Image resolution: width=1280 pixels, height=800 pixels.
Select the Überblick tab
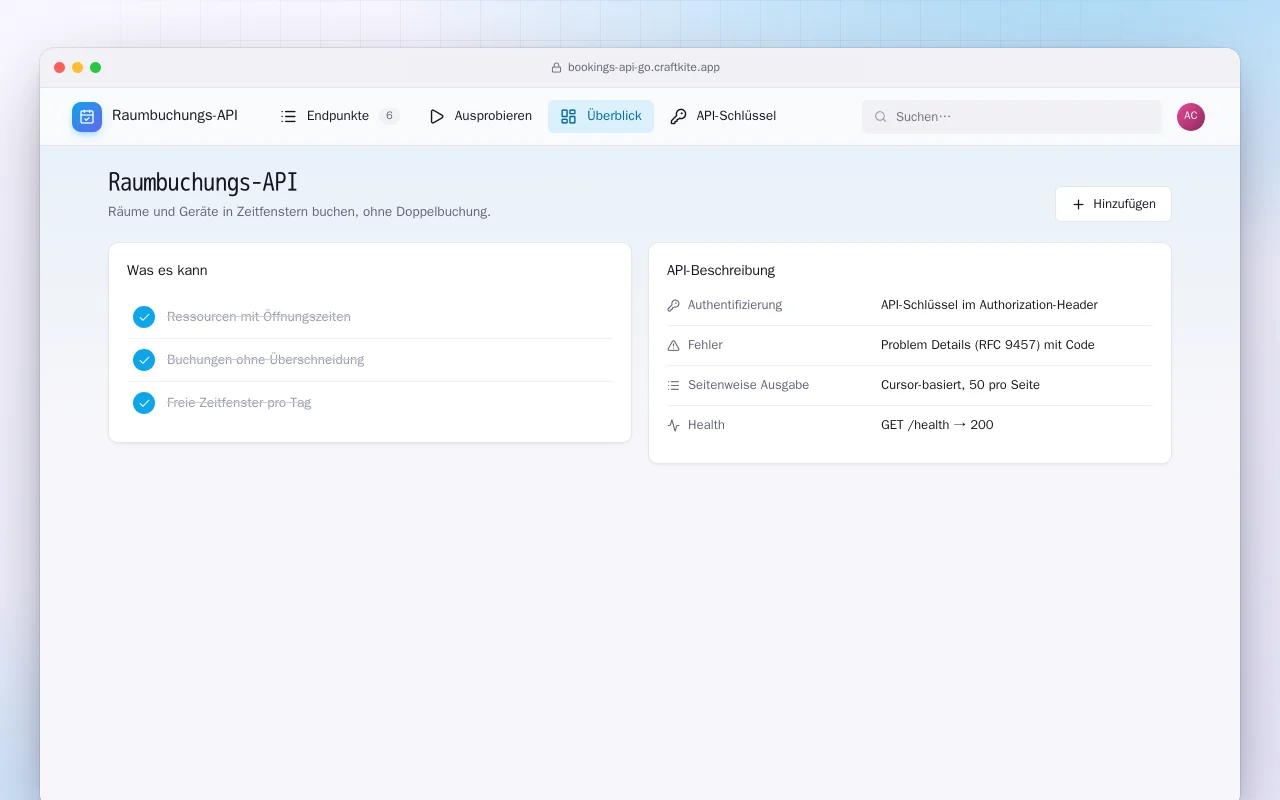(x=601, y=116)
